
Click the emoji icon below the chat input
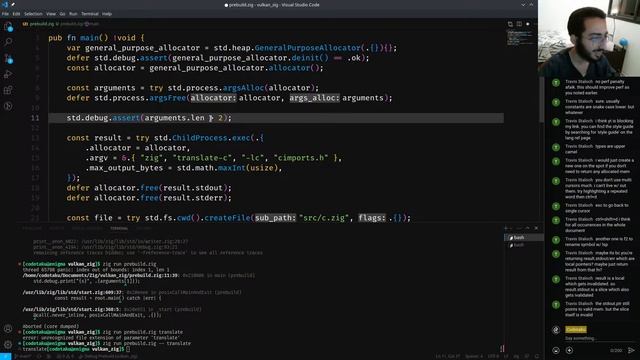click(x=556, y=350)
